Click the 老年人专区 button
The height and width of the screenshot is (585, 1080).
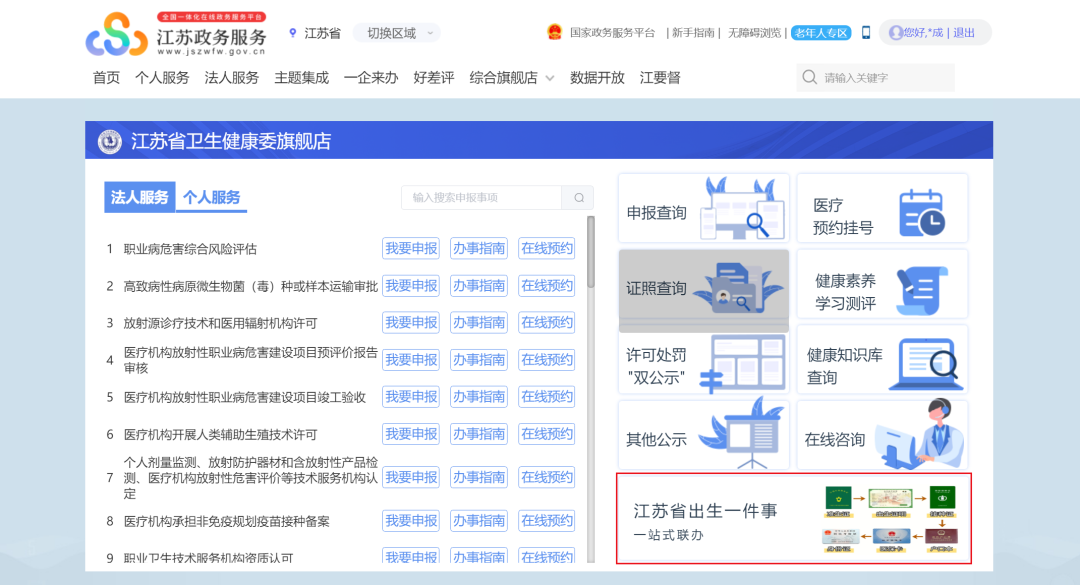[821, 33]
